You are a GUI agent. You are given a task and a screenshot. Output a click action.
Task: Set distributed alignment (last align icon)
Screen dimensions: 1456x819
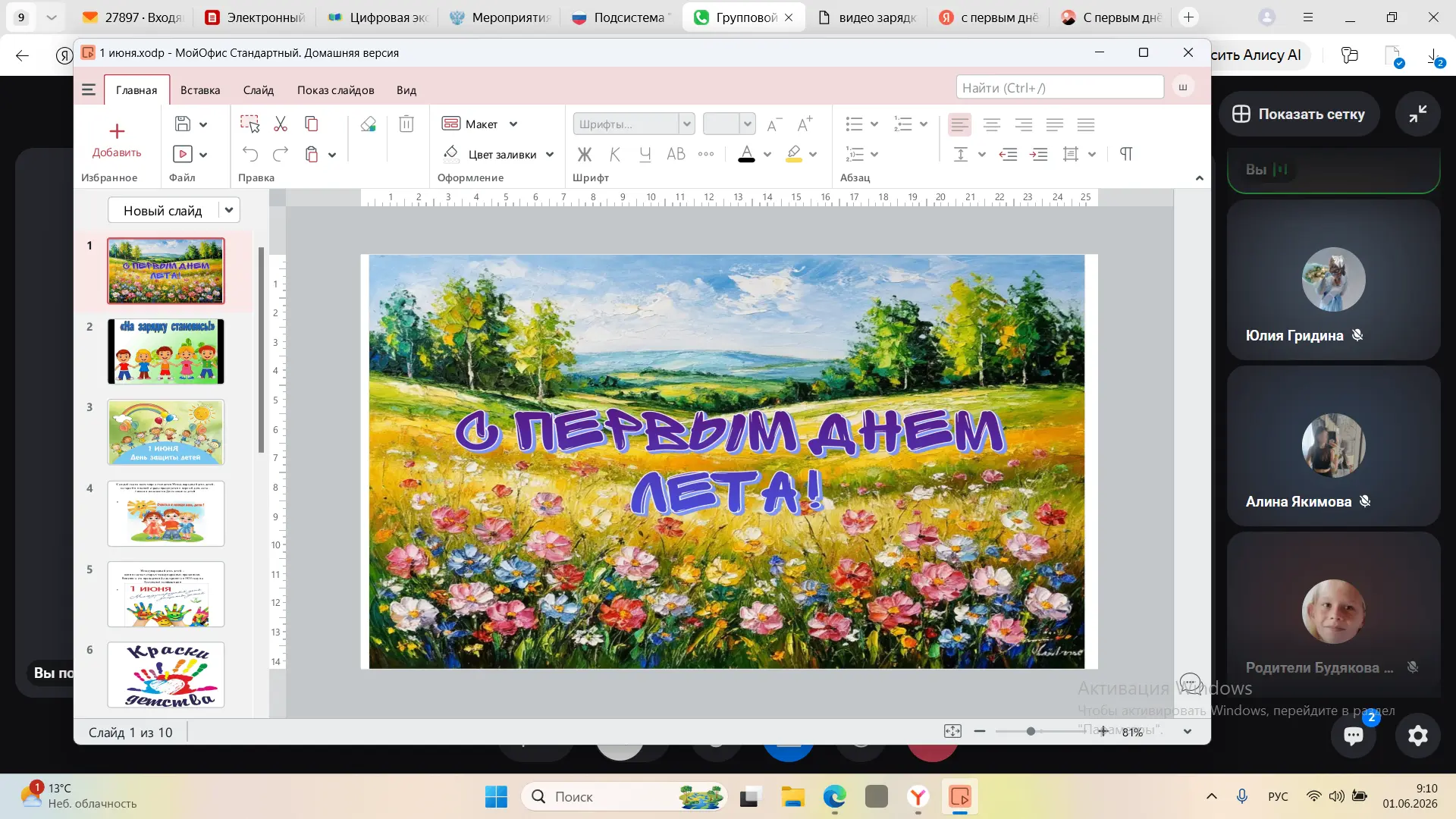click(x=1086, y=124)
